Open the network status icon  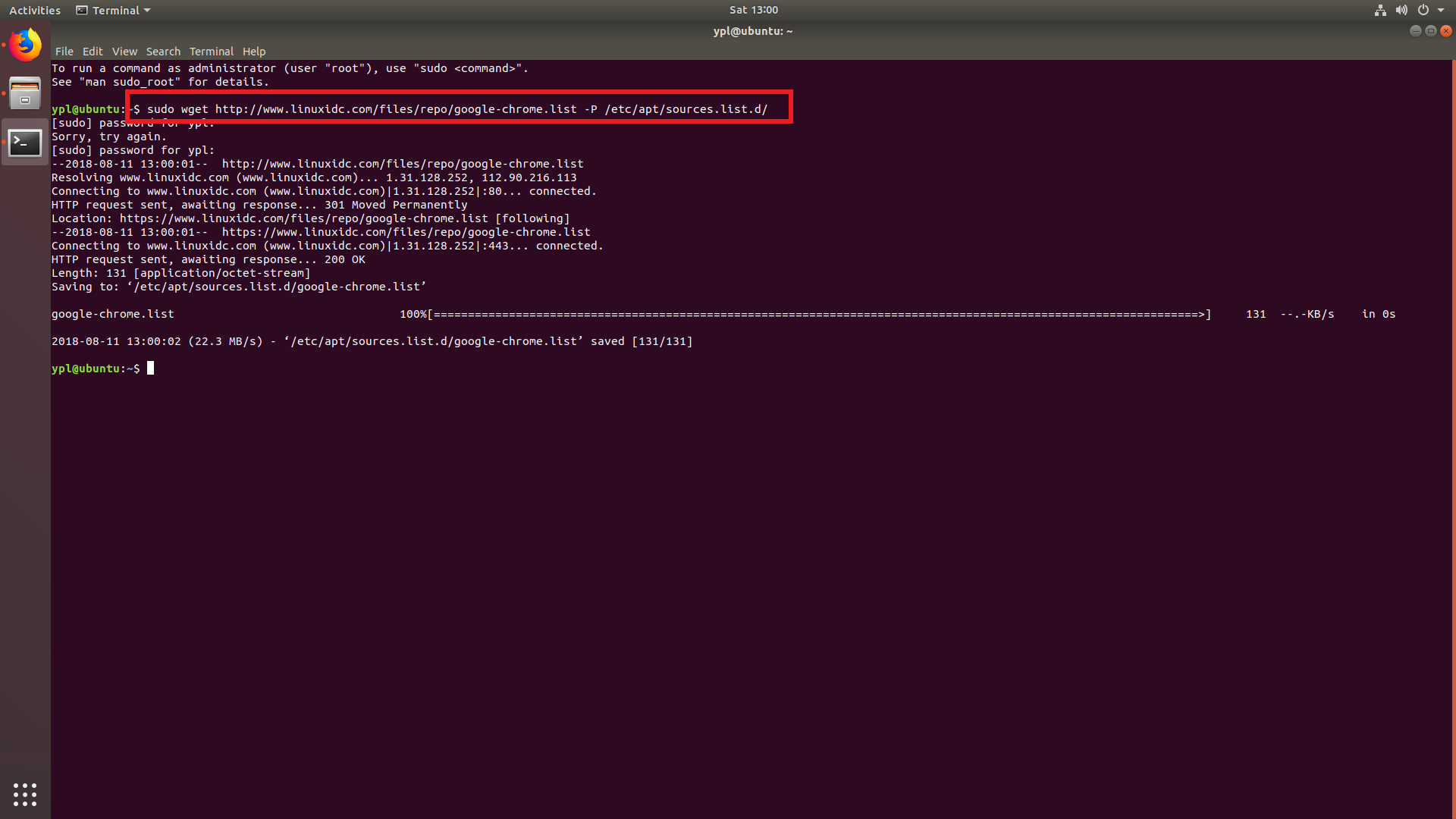coord(1380,10)
